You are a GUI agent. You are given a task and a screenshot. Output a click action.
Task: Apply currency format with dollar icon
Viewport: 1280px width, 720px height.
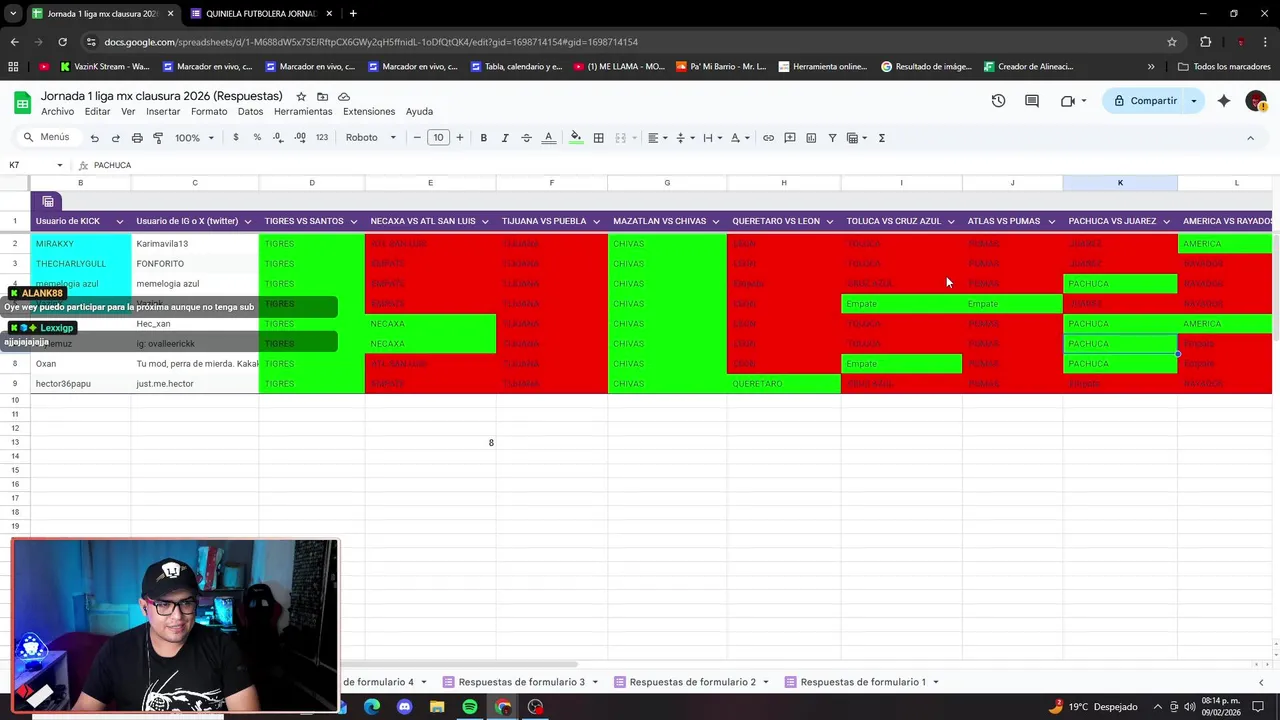tap(236, 138)
